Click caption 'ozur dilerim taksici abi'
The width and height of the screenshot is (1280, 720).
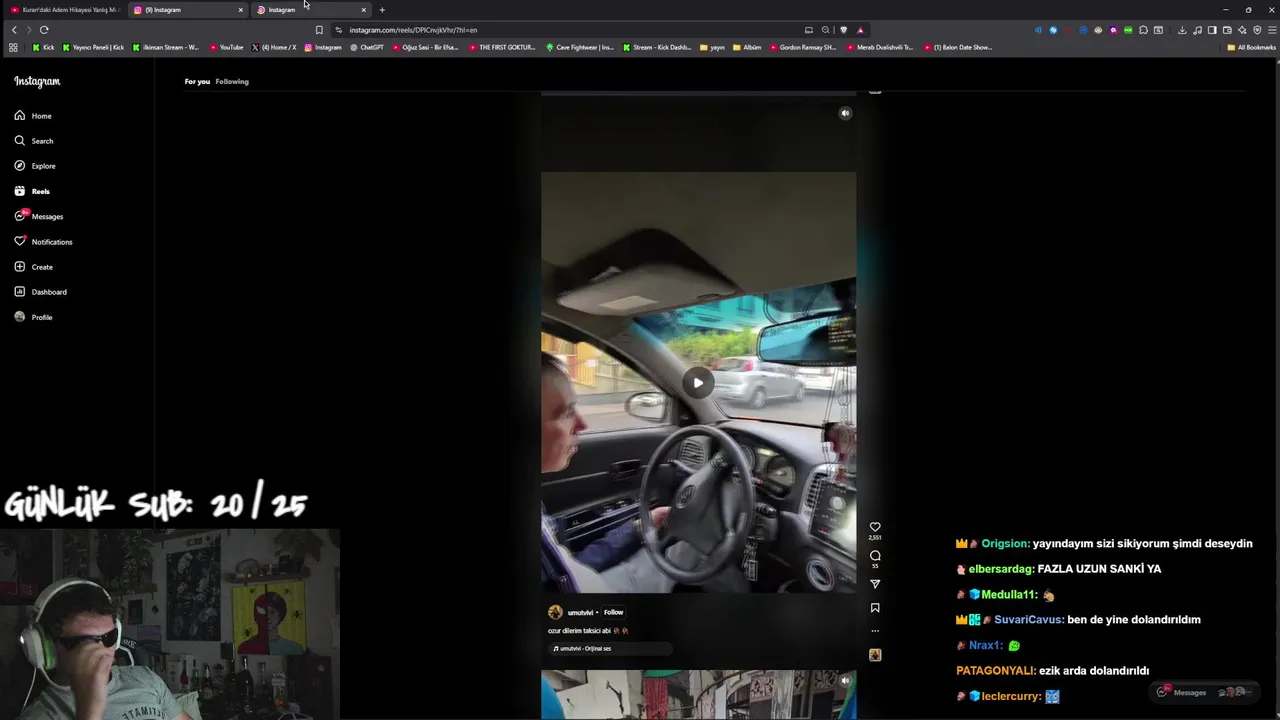pos(579,631)
